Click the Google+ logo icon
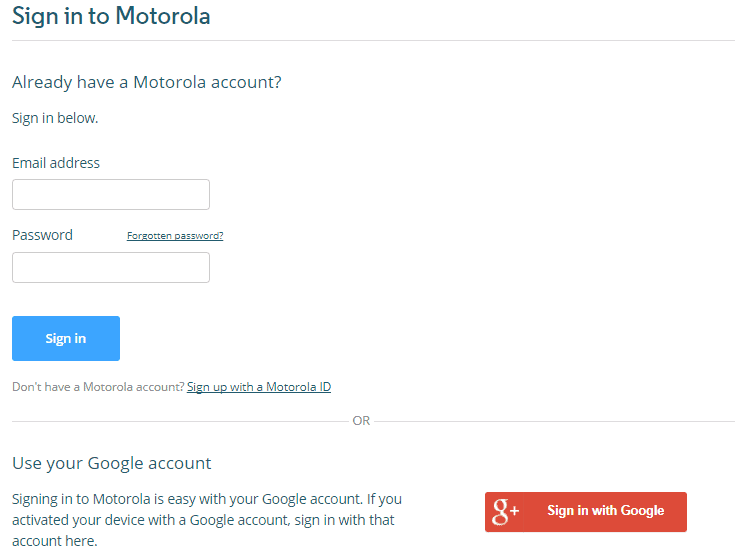Image resolution: width=739 pixels, height=559 pixels. tap(505, 512)
